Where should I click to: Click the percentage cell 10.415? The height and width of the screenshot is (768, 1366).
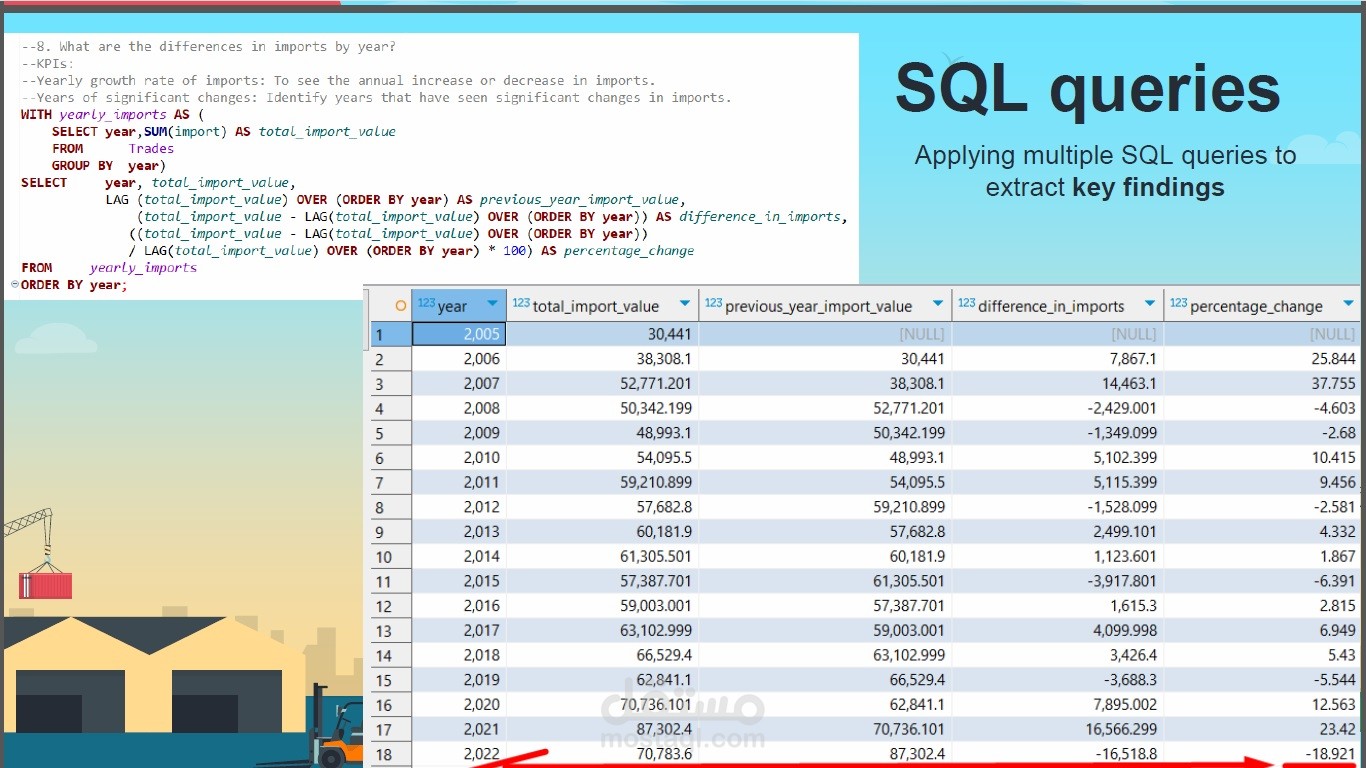(x=1262, y=457)
